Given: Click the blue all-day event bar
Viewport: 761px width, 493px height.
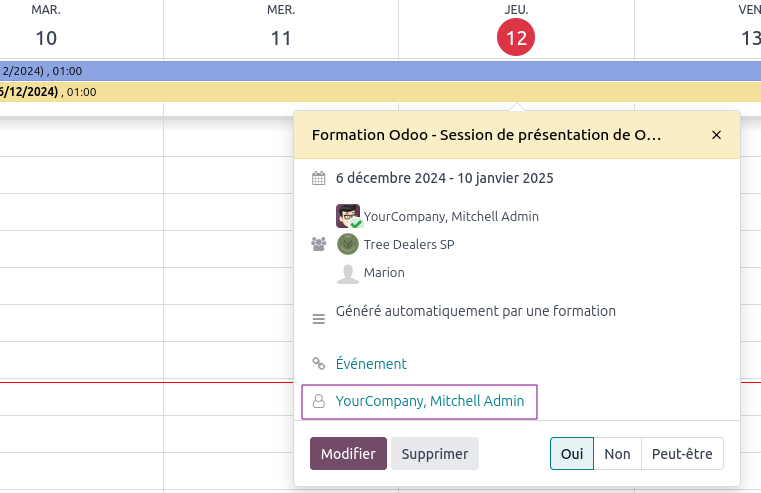Looking at the screenshot, I should pos(400,71).
